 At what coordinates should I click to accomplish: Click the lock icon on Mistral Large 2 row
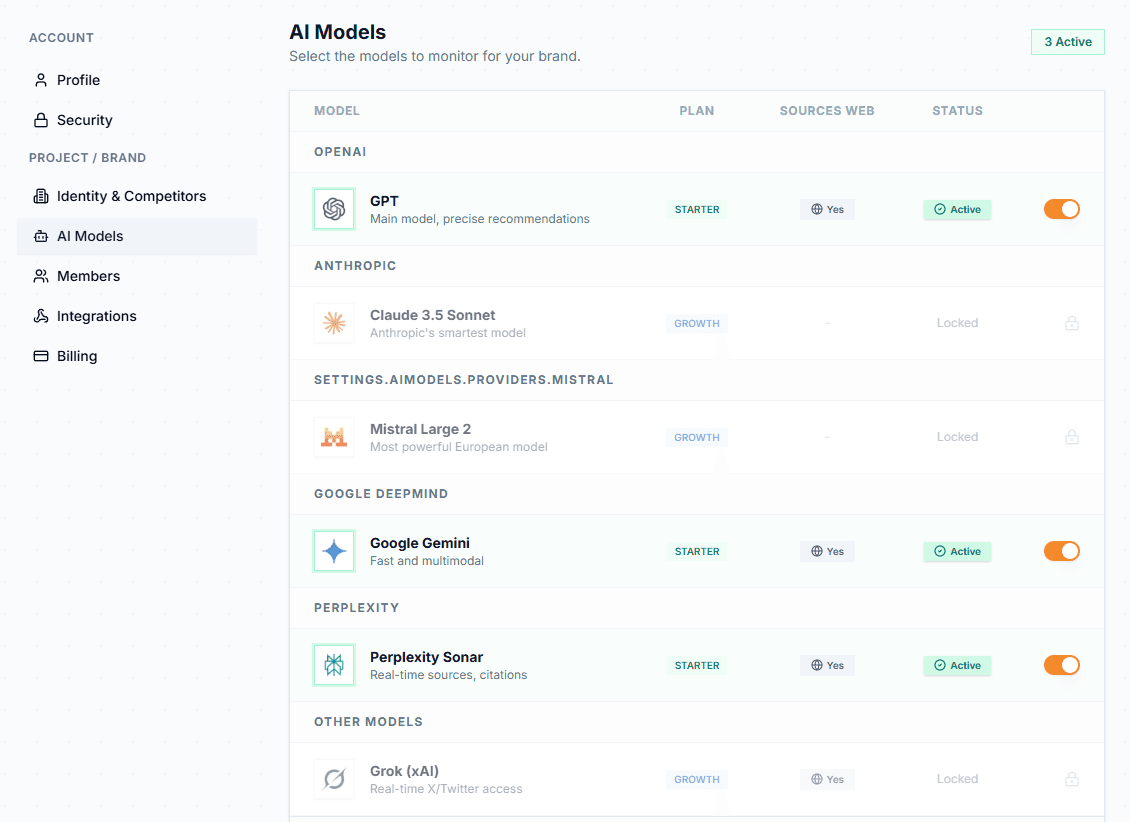(x=1071, y=437)
